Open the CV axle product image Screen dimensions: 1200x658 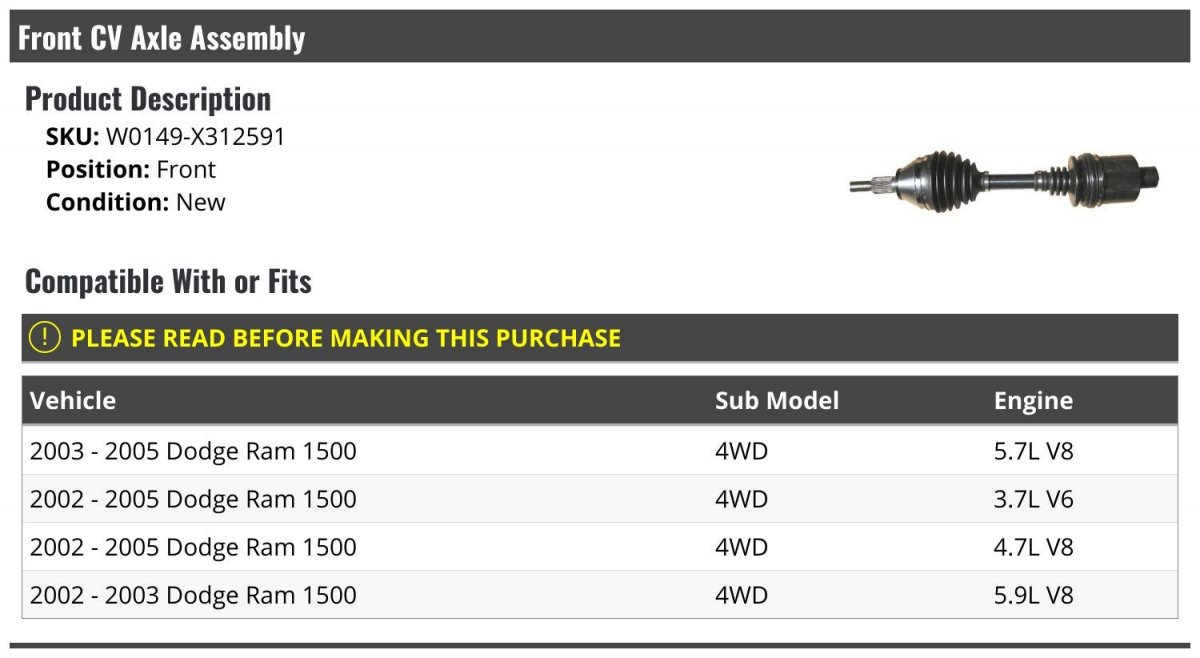tap(1004, 178)
